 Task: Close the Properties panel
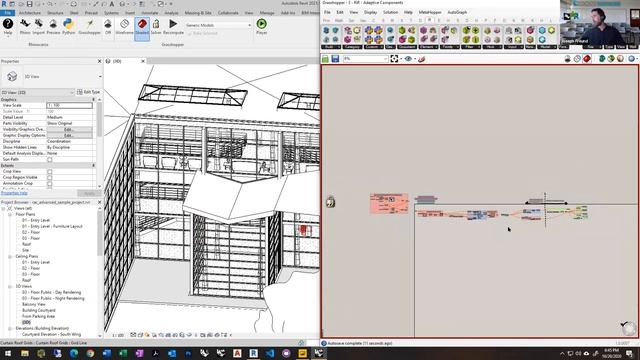point(100,61)
